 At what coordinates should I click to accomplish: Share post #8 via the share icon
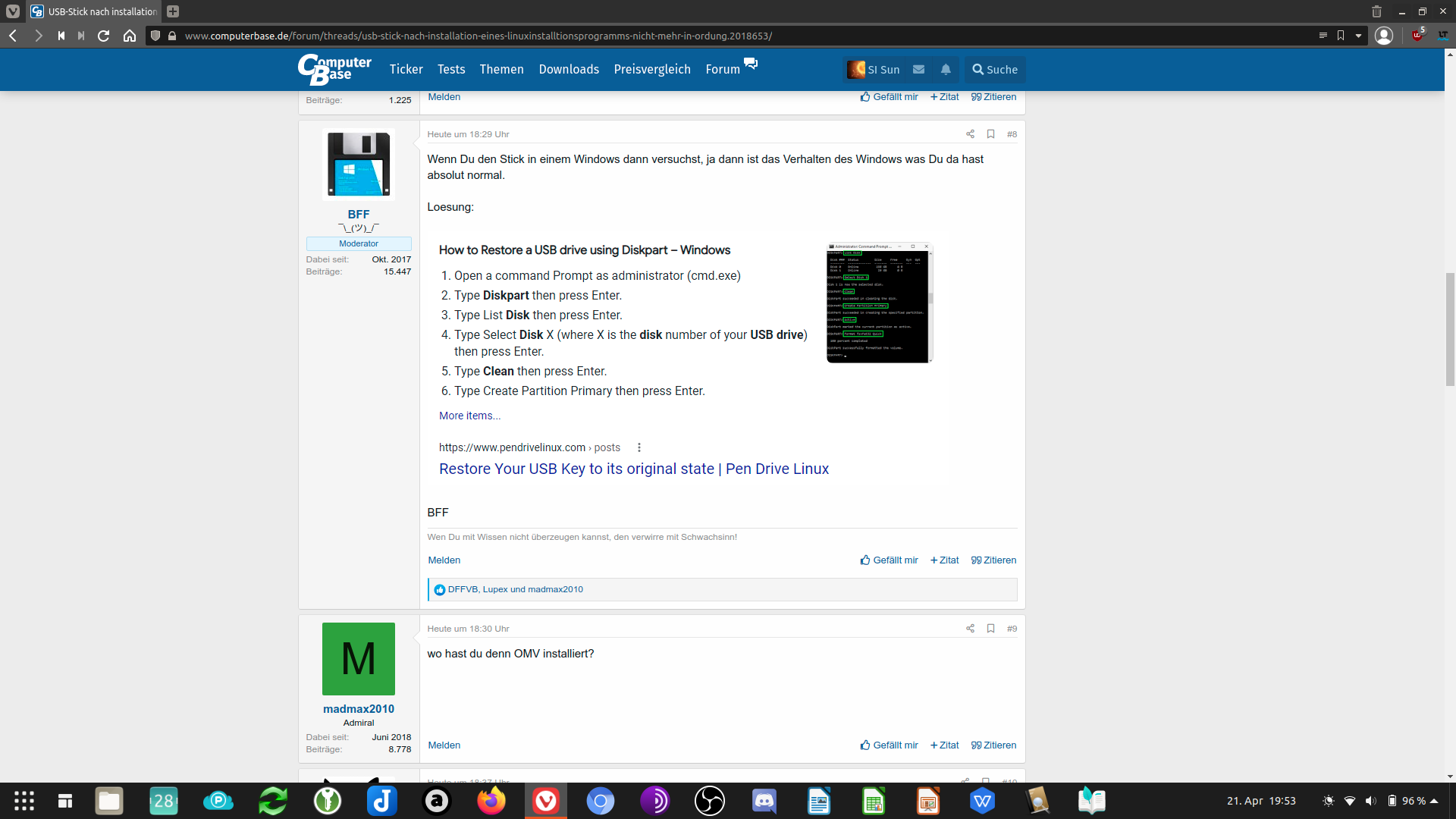click(969, 133)
